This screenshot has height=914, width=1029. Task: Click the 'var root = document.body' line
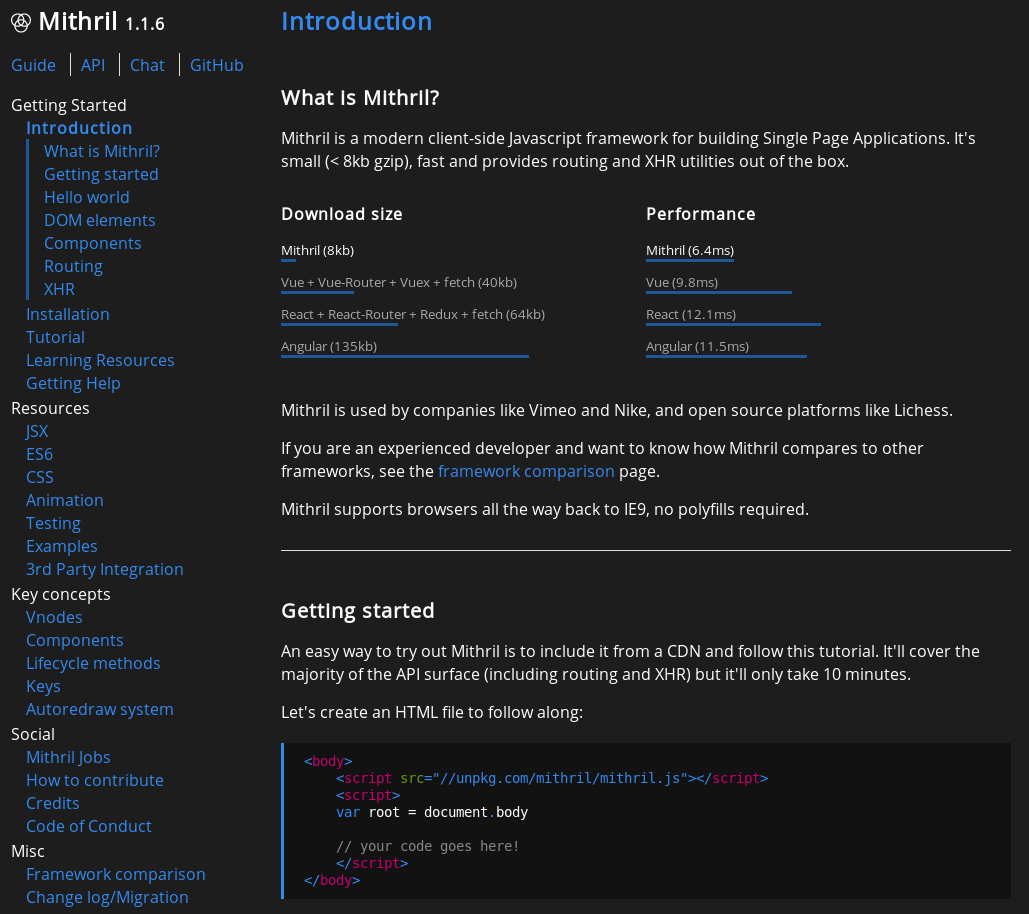tap(432, 812)
